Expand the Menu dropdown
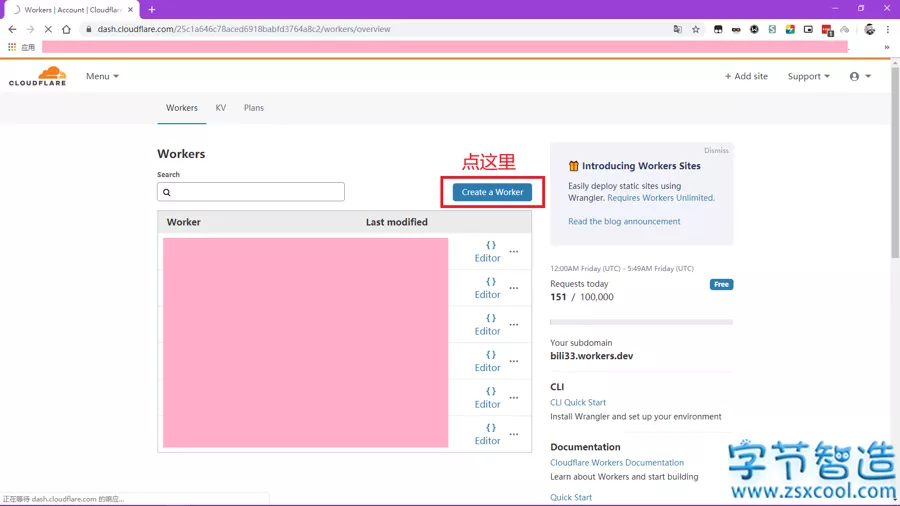Screen dimensions: 900x506 [x=102, y=76]
